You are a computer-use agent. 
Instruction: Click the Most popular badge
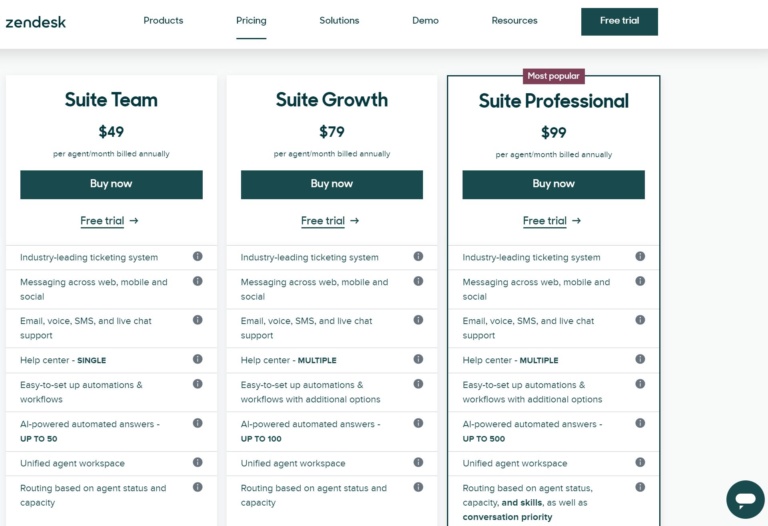[554, 76]
